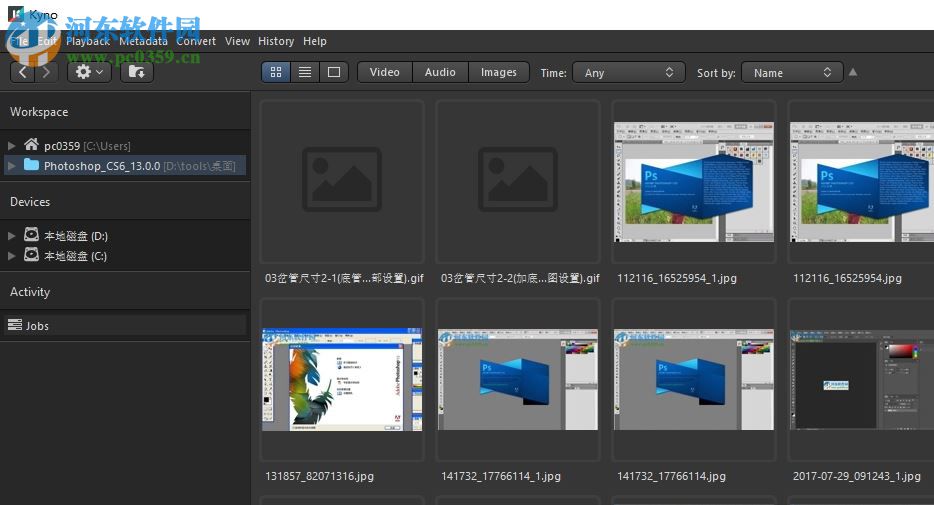Toggle the Video filter
Image resolution: width=934 pixels, height=505 pixels.
coord(385,72)
